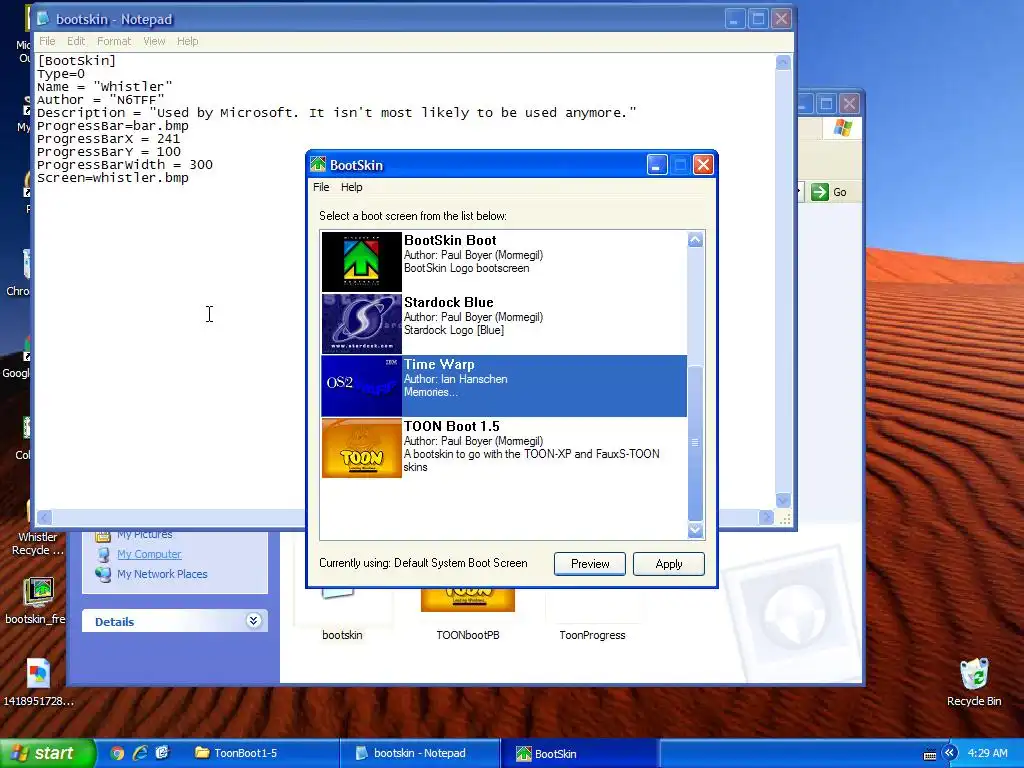Open the BootSkin Help menu
The height and width of the screenshot is (768, 1024).
351,187
